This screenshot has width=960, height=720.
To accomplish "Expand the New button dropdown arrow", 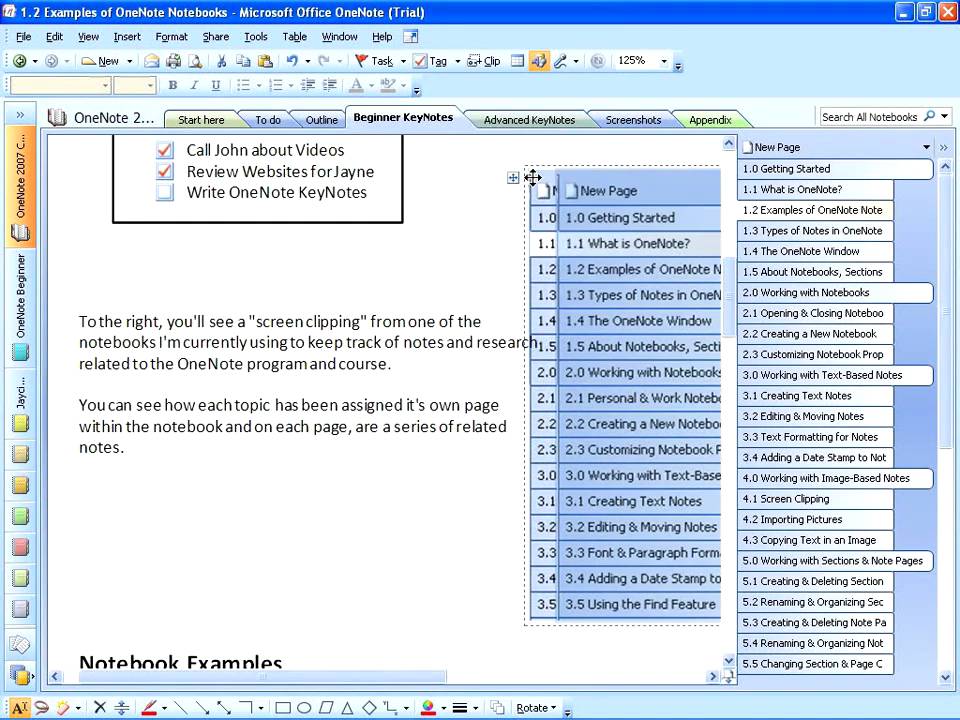I will point(129,61).
